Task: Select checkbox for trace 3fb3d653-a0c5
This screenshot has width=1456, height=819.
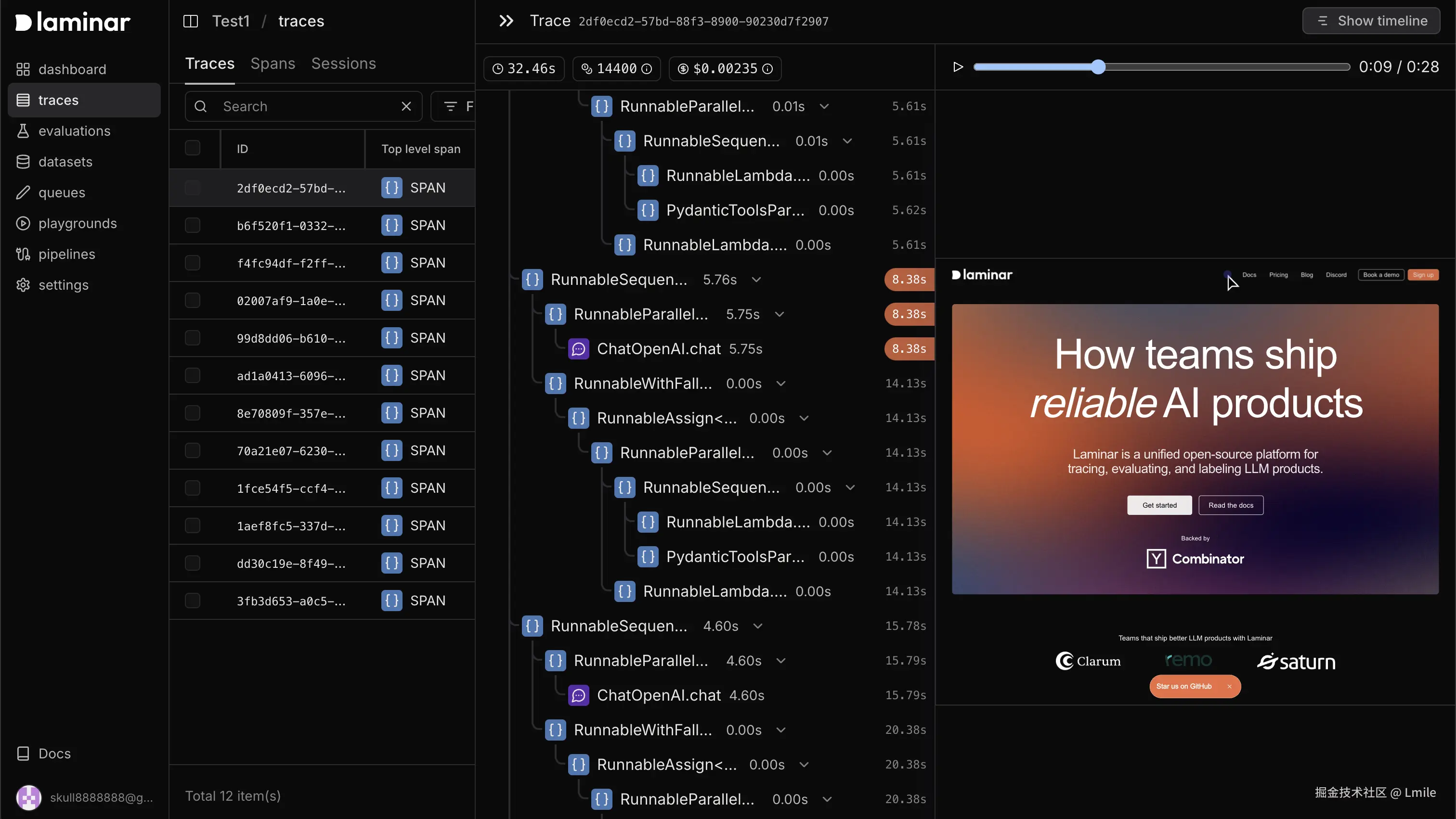Action: pyautogui.click(x=193, y=601)
